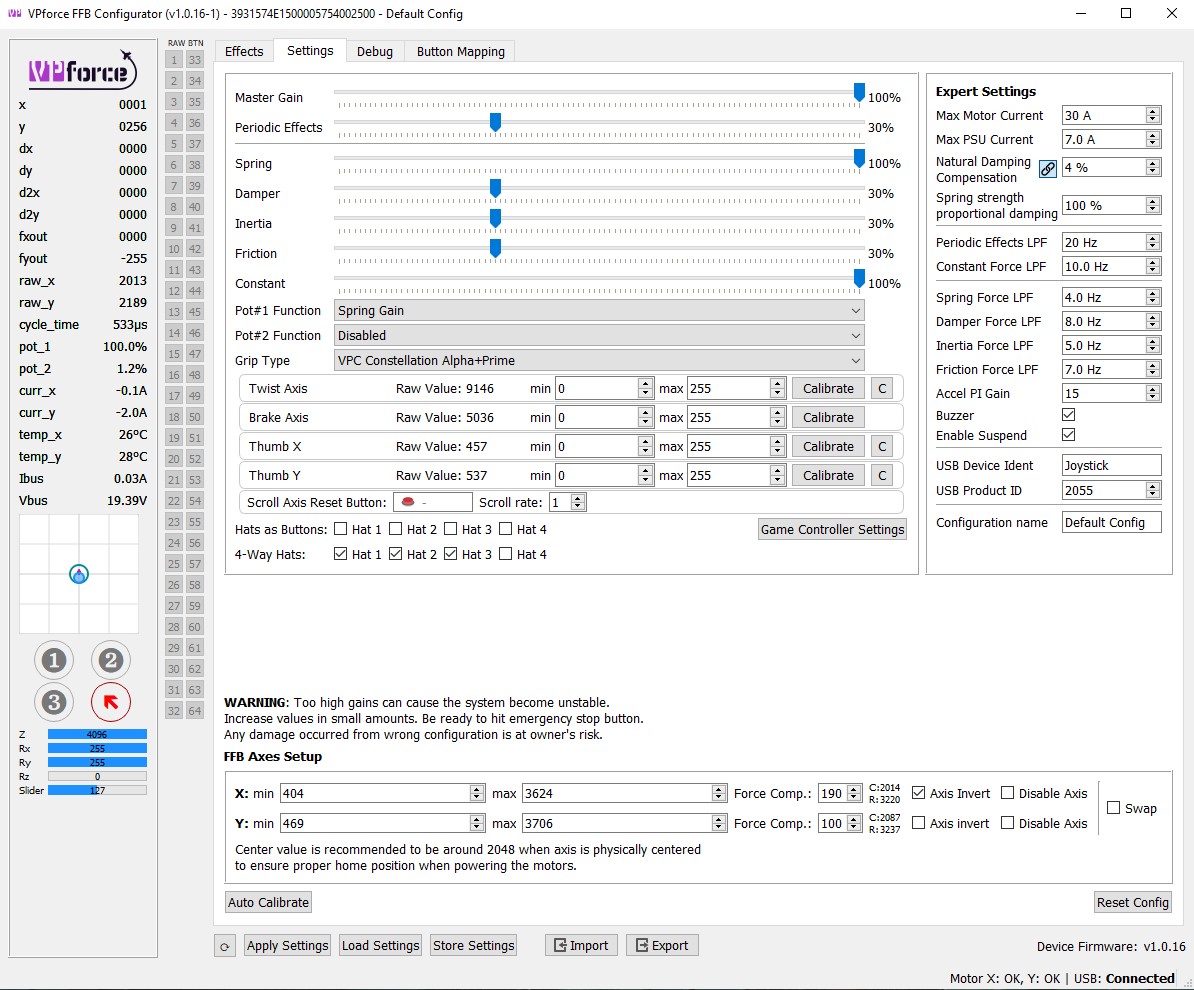The height and width of the screenshot is (990, 1194).
Task: Click Calibrate for Twist Axis
Action: [828, 388]
